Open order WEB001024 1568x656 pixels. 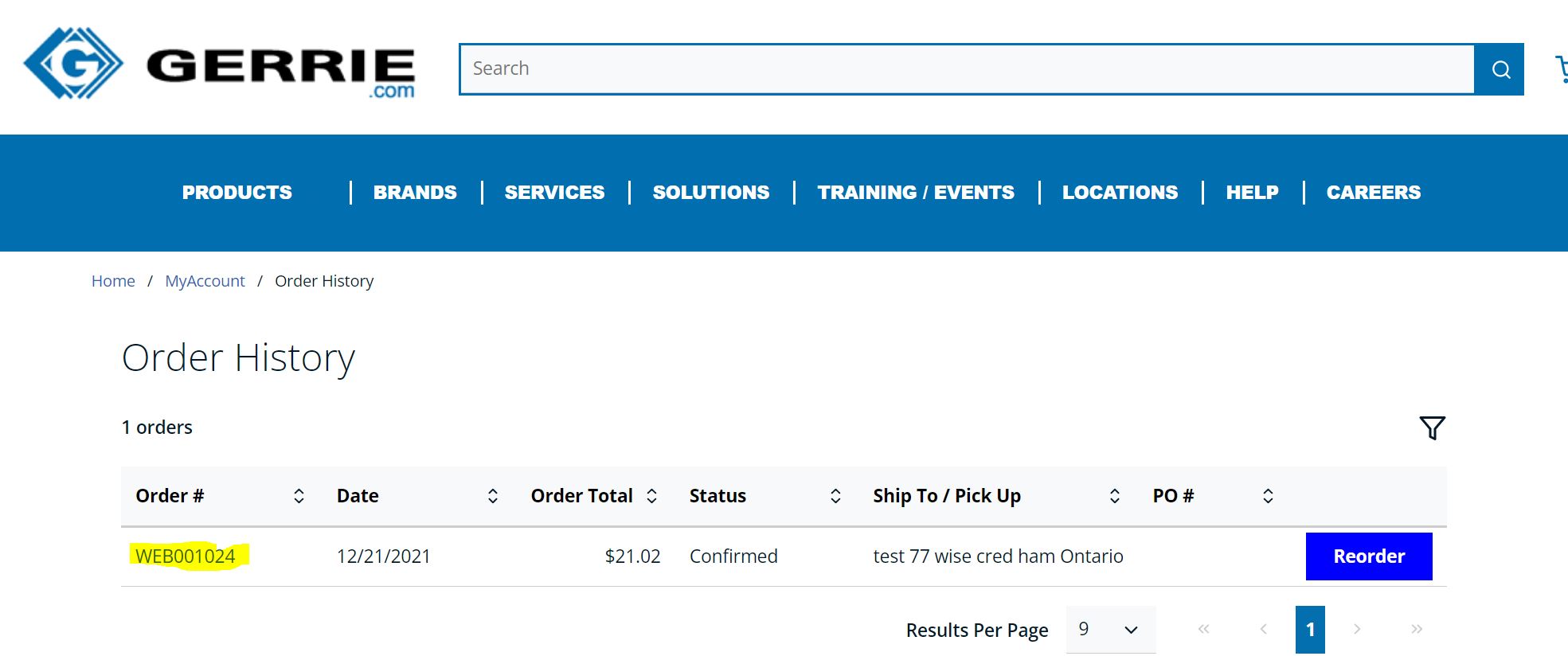pyautogui.click(x=186, y=556)
